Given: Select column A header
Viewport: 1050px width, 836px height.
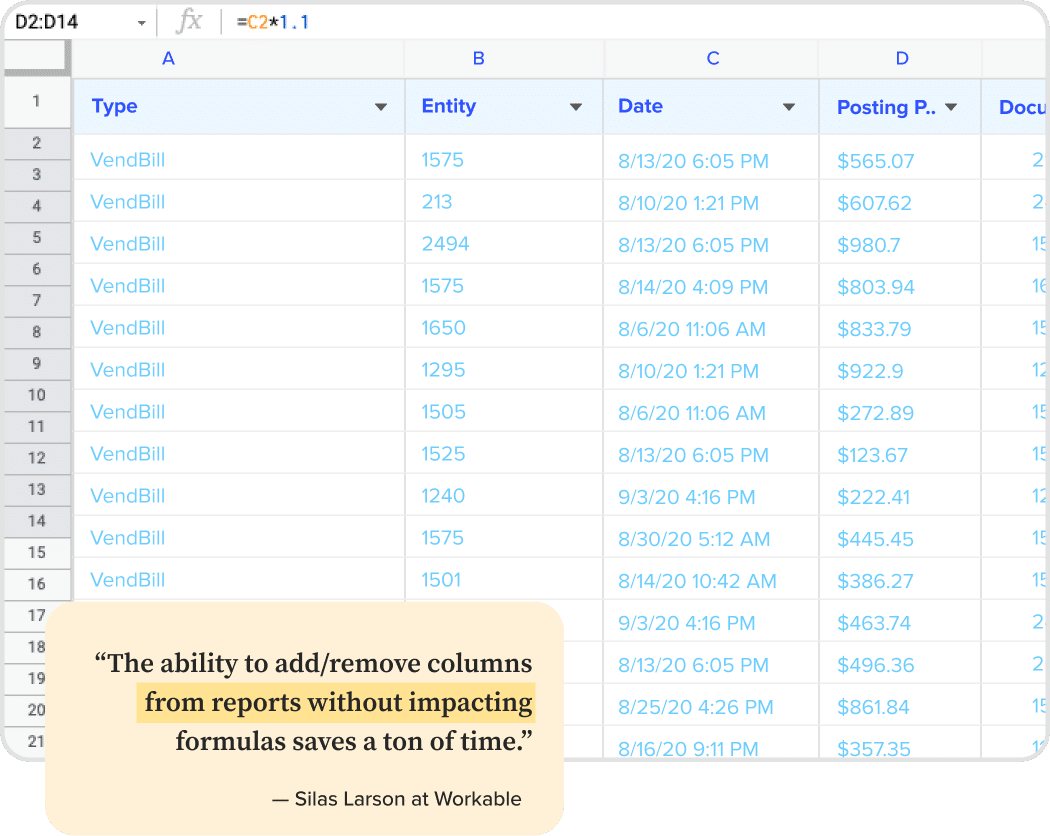Looking at the screenshot, I should click(168, 59).
